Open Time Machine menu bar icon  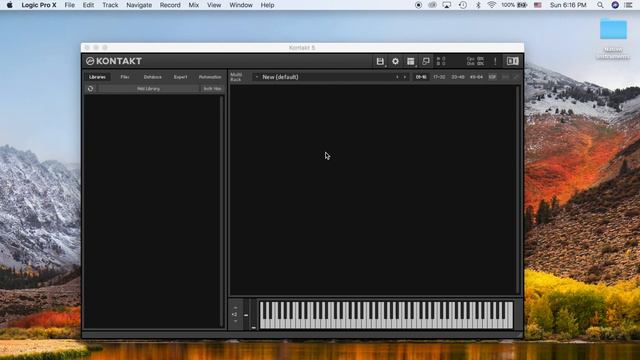(x=462, y=5)
